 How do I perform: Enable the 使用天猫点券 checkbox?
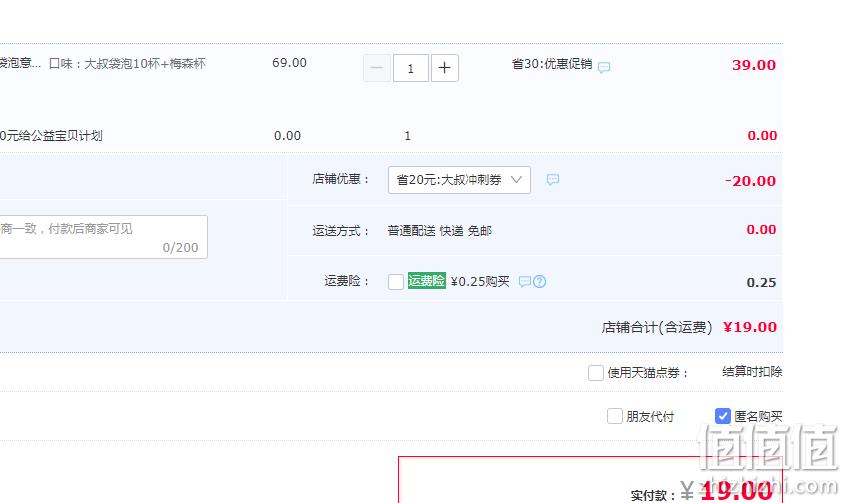pyautogui.click(x=596, y=373)
